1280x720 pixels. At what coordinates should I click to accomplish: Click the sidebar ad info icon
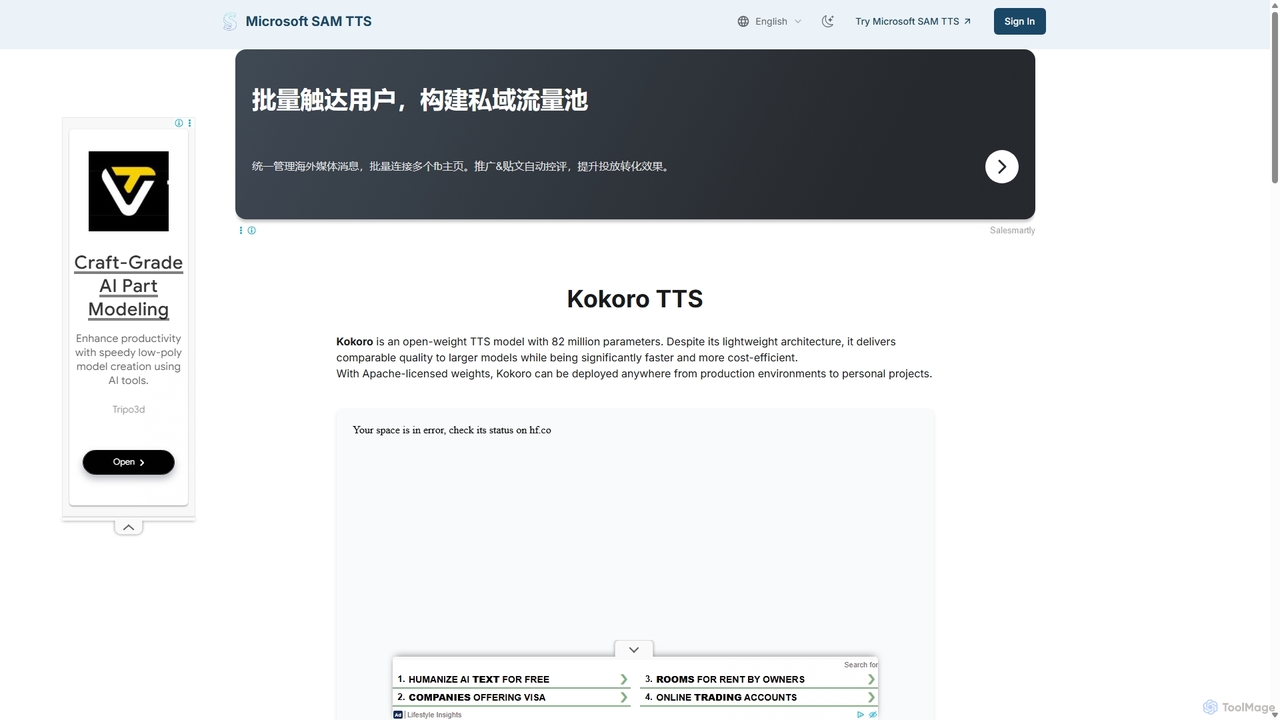click(179, 123)
